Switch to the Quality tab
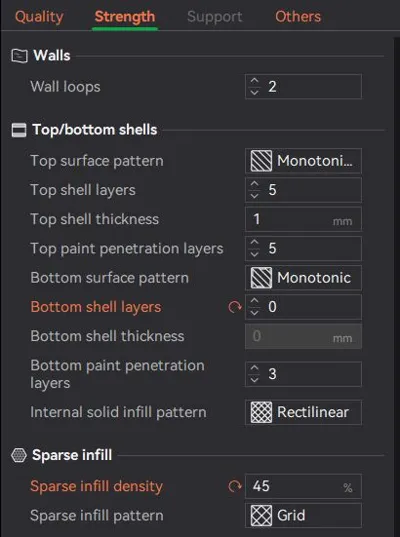The image size is (400, 537). 39,17
